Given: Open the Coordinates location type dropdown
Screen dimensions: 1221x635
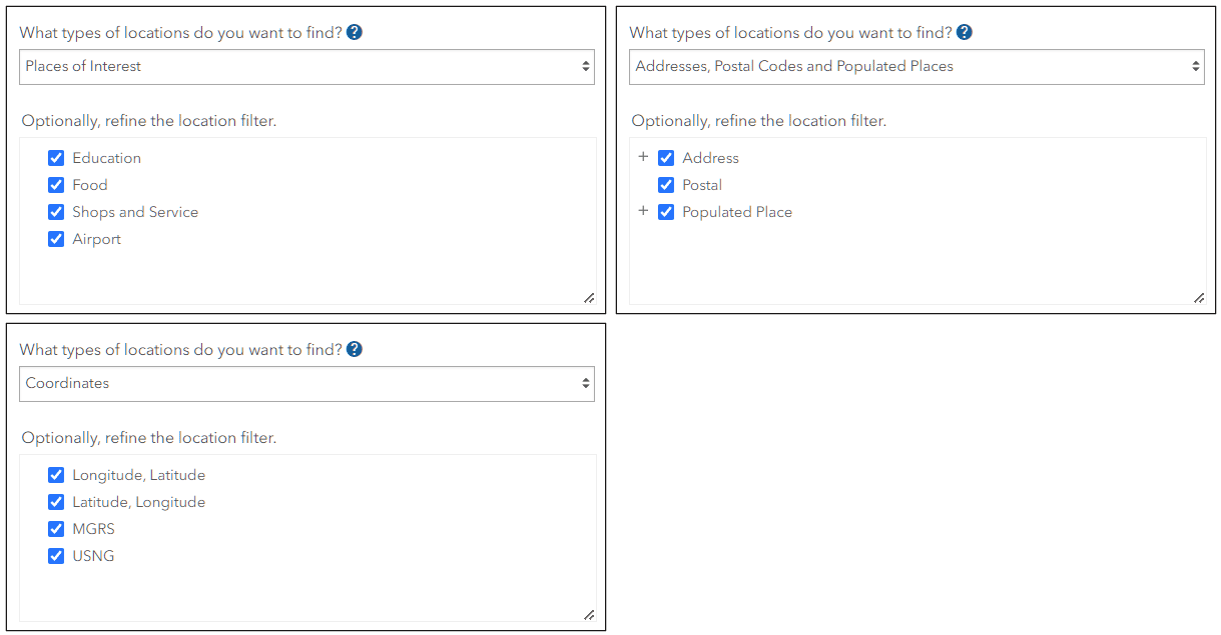Looking at the screenshot, I should click(x=306, y=384).
